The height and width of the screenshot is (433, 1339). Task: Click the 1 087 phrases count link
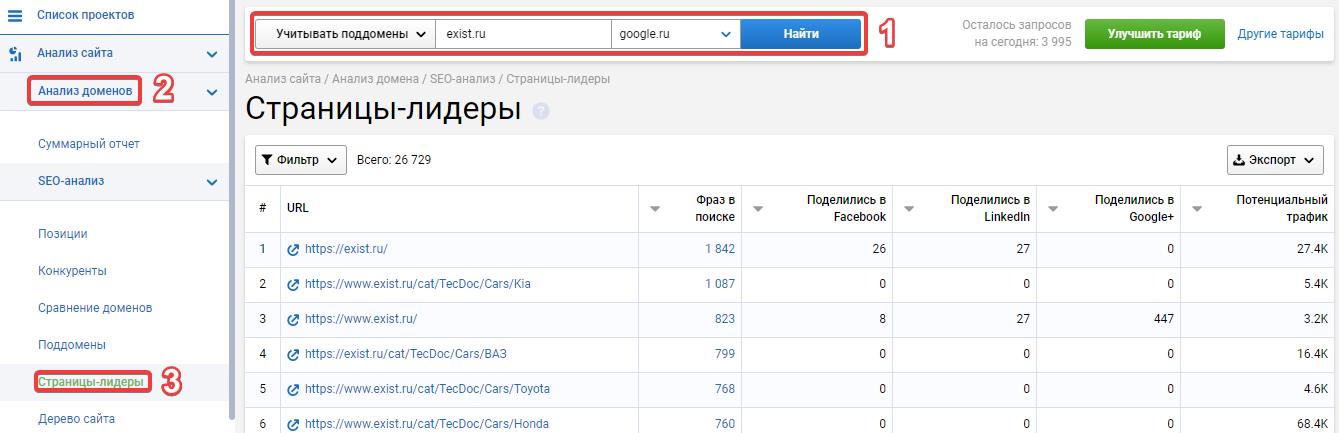719,284
